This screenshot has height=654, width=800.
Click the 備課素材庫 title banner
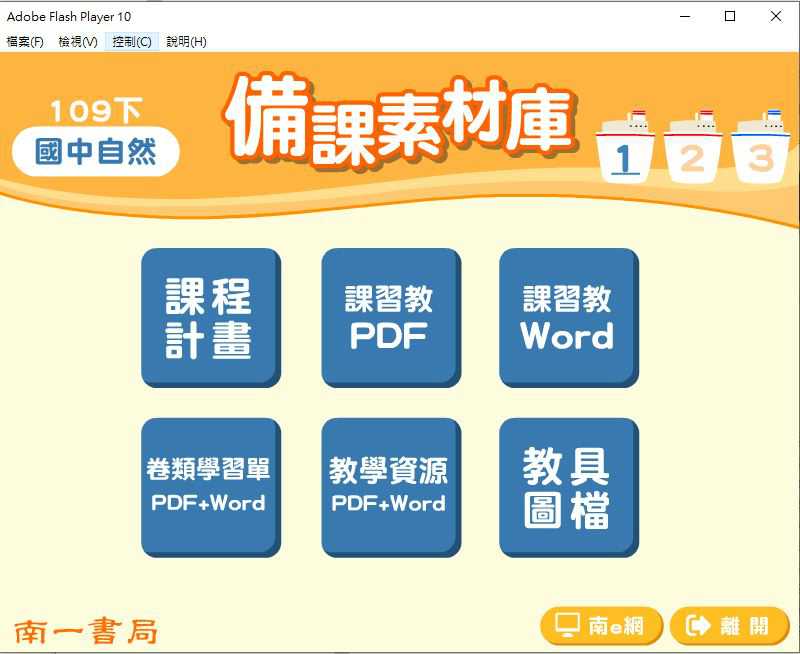[400, 121]
